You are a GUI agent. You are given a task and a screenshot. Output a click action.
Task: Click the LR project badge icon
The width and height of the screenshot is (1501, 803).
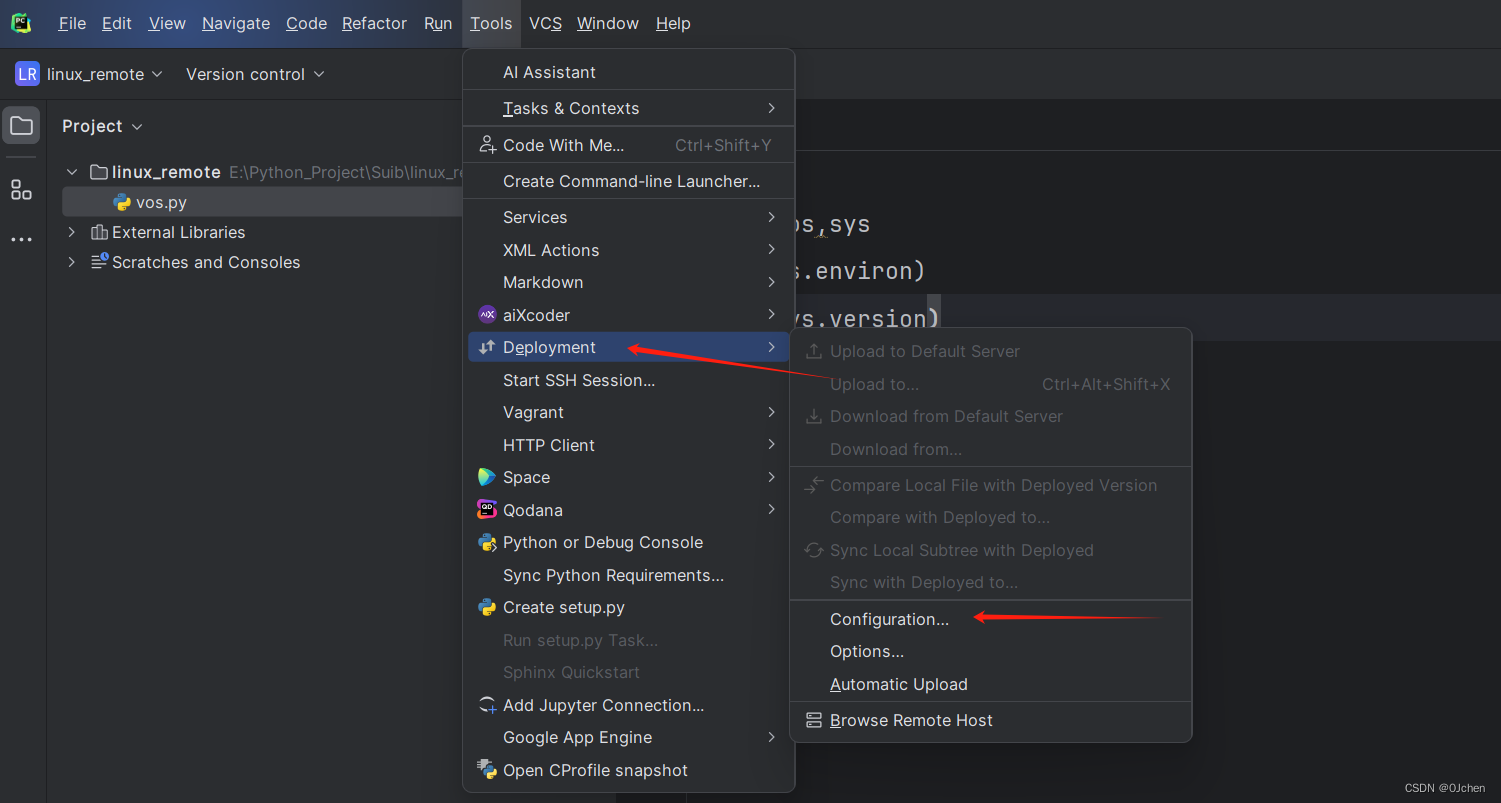(27, 74)
